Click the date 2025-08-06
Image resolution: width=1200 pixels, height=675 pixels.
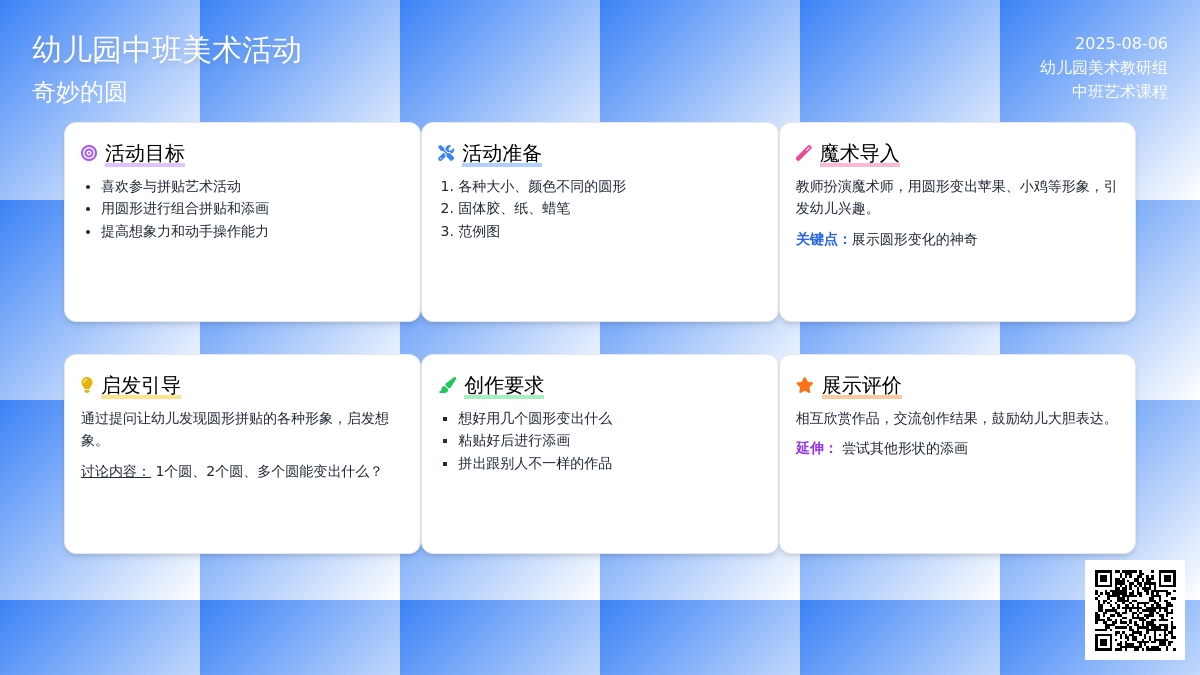1121,44
